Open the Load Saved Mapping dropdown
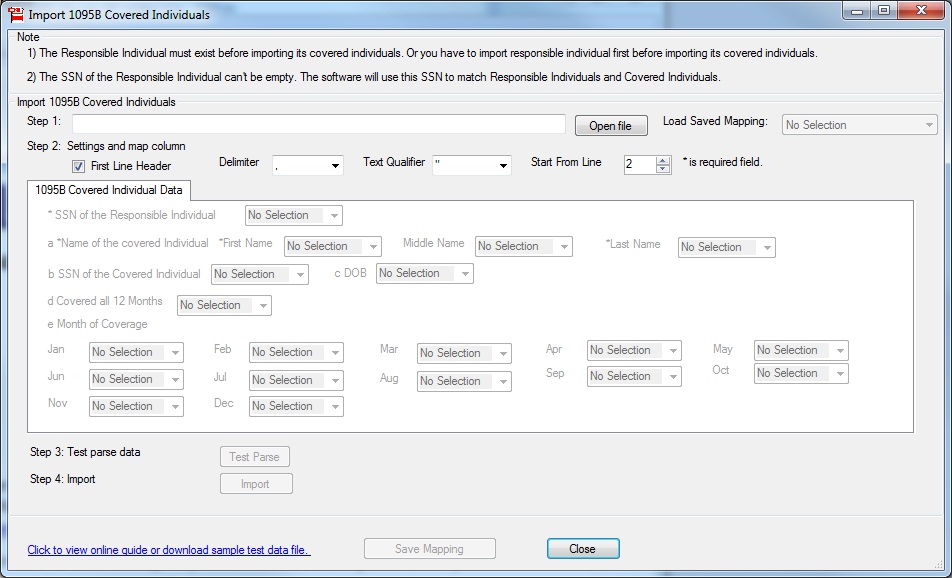This screenshot has height=578, width=952. point(859,125)
